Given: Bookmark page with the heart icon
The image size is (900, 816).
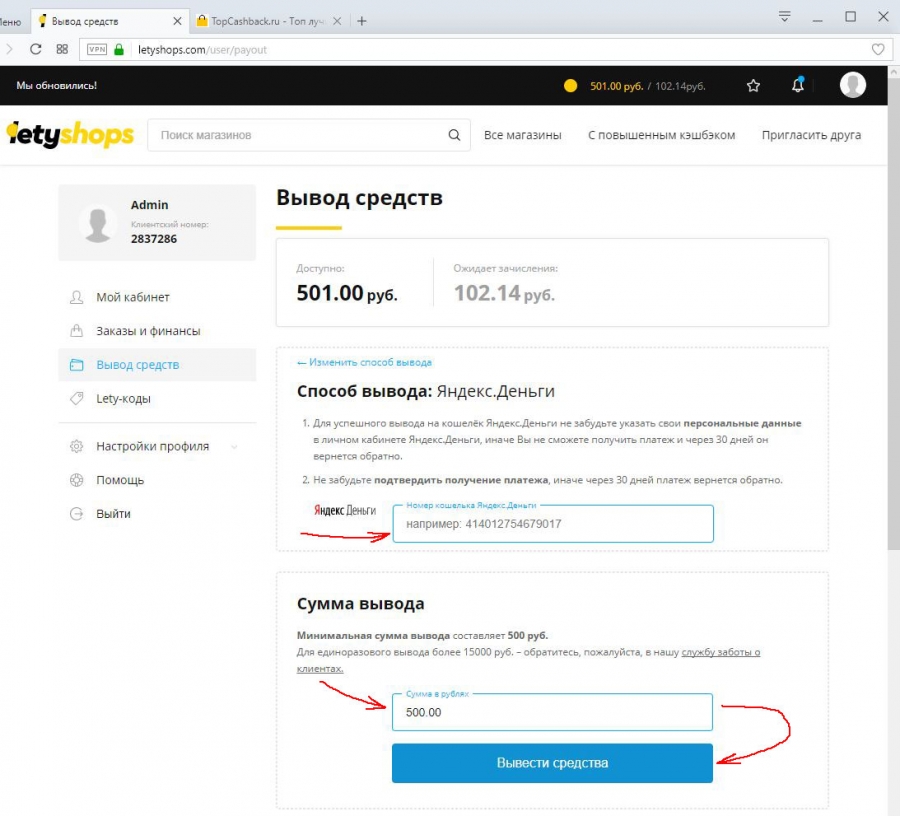Looking at the screenshot, I should point(878,49).
